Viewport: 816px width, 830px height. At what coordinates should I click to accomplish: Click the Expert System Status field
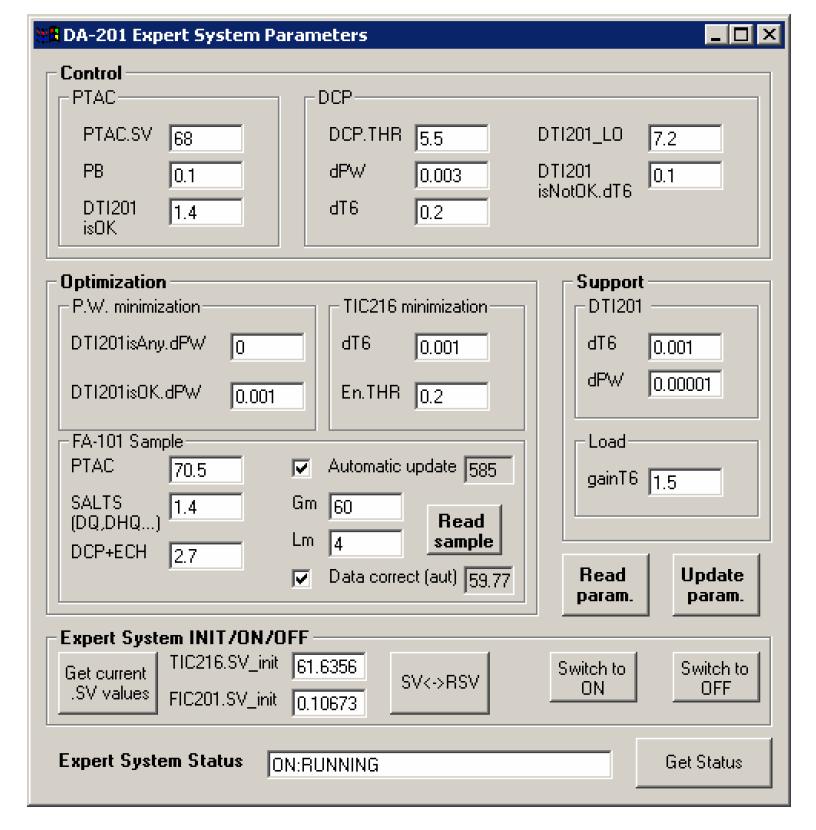pyautogui.click(x=440, y=765)
